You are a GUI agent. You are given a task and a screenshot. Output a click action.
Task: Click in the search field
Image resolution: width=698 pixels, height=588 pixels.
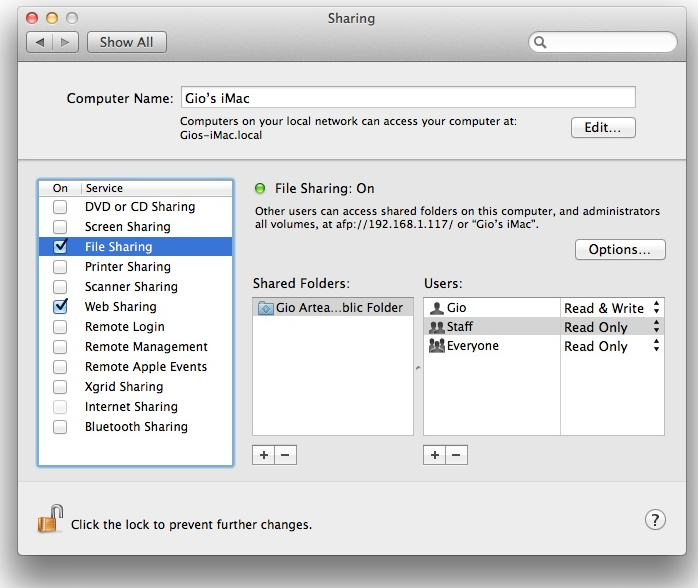point(603,42)
